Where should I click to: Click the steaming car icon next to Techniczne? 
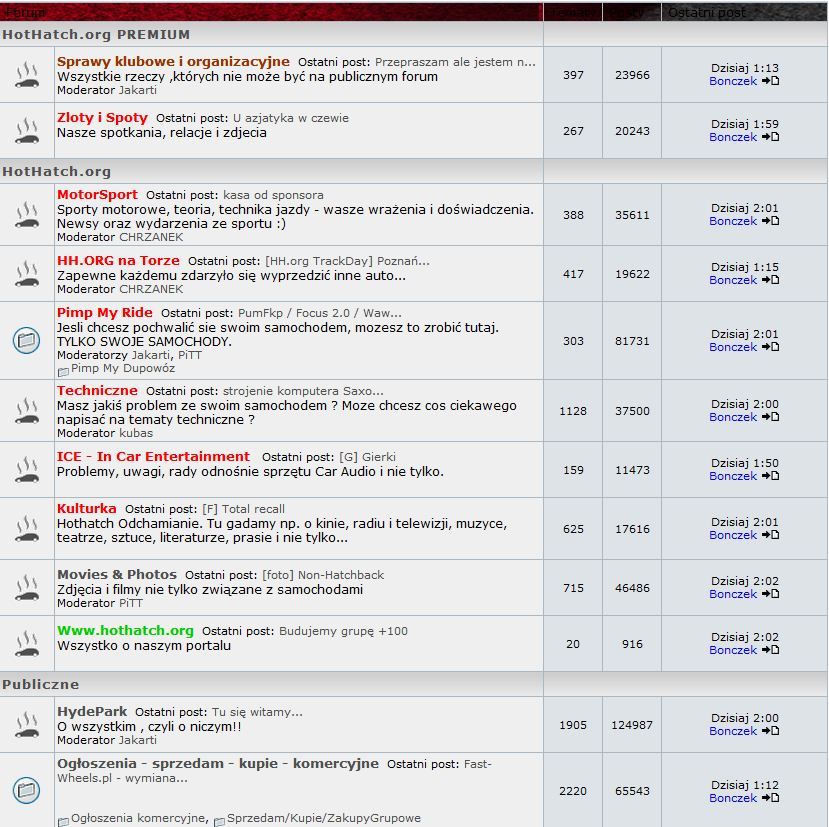click(x=27, y=411)
